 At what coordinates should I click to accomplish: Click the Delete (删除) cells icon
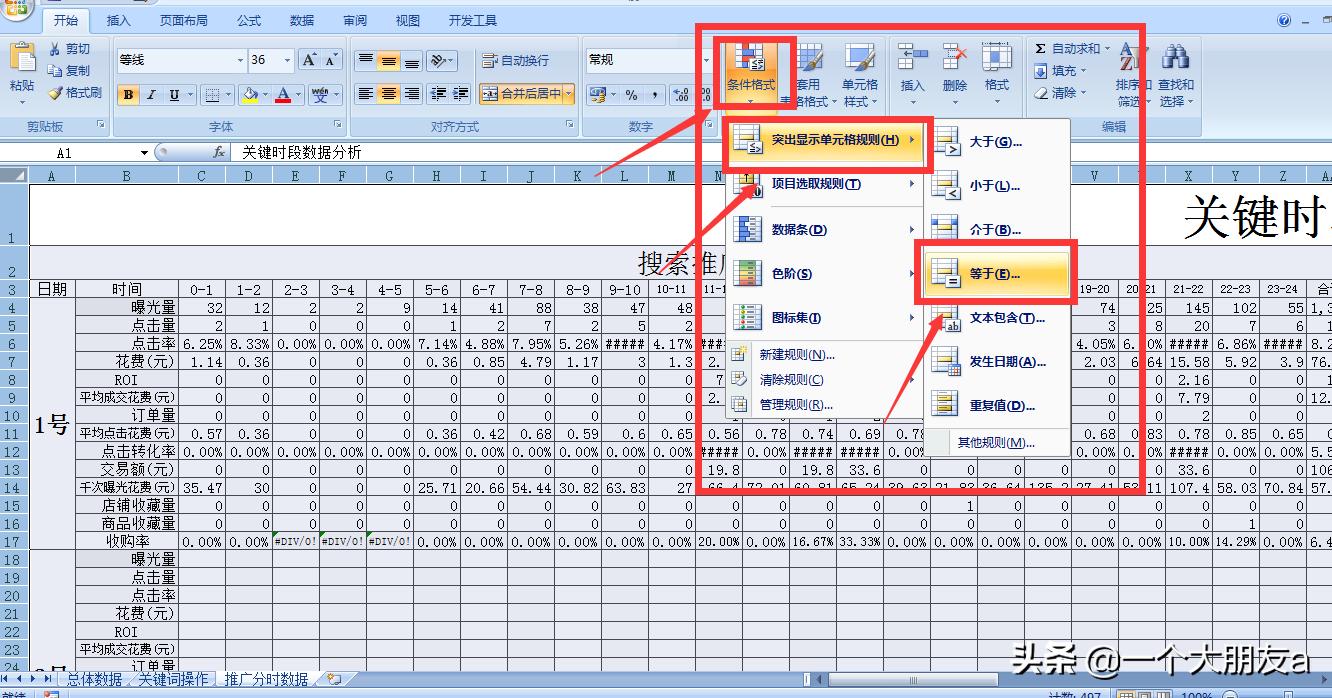(954, 60)
